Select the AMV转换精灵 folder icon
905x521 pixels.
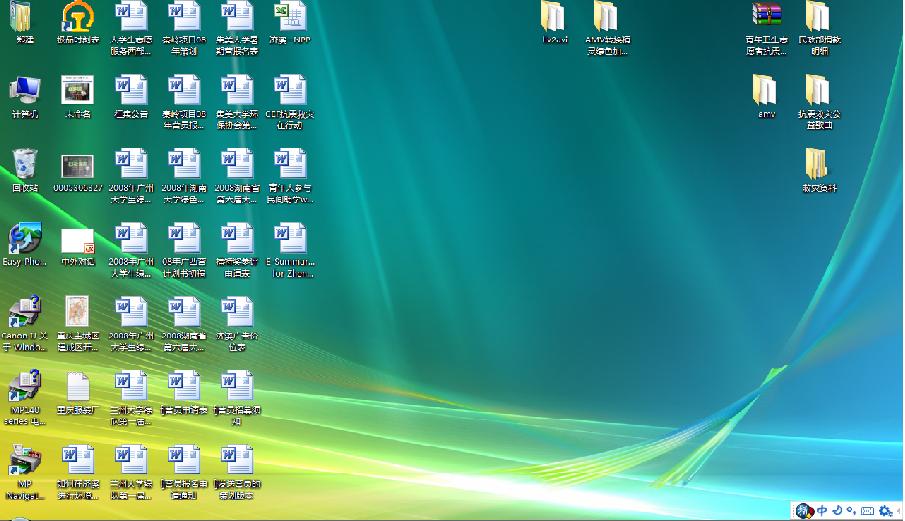point(607,16)
